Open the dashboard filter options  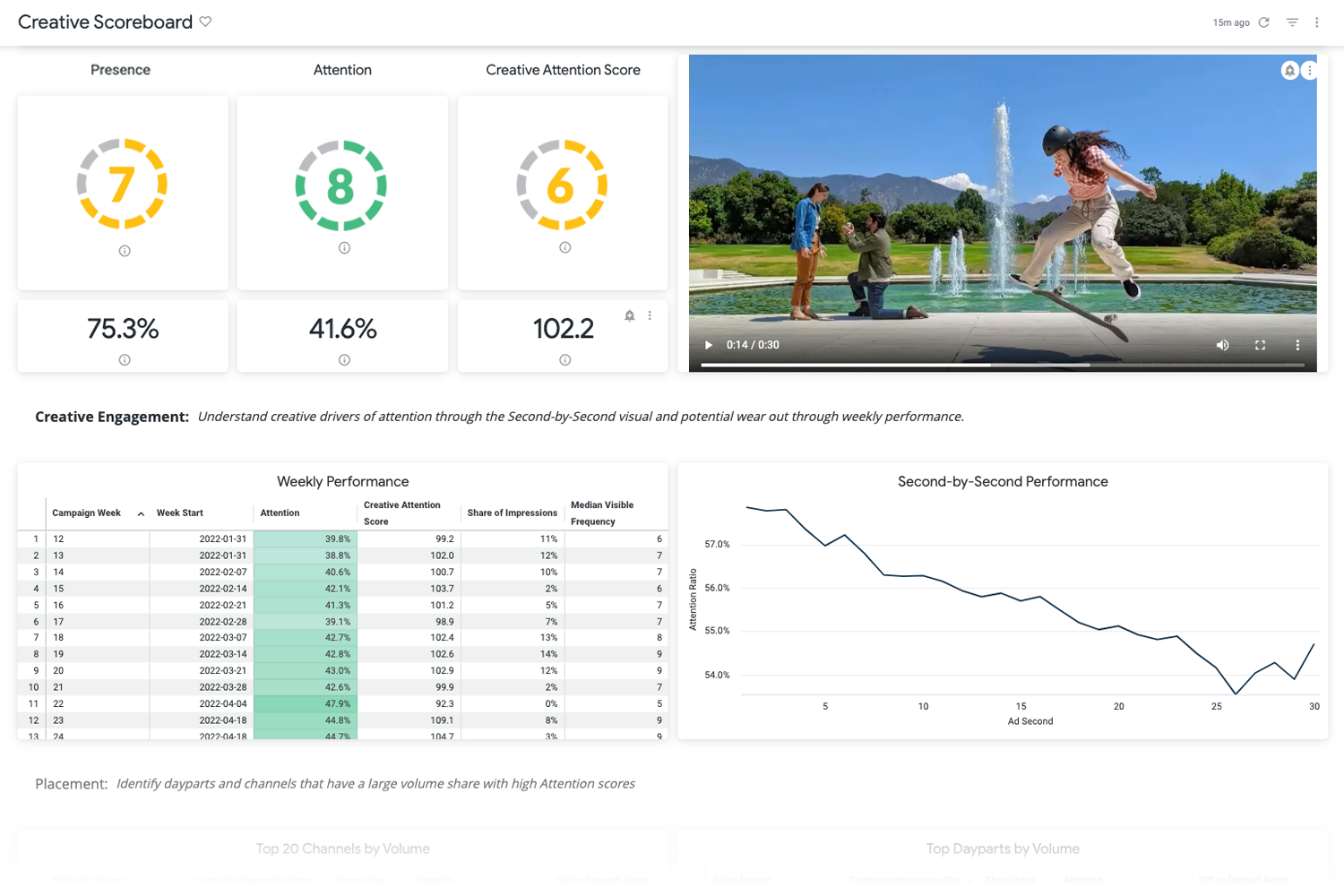(1291, 22)
